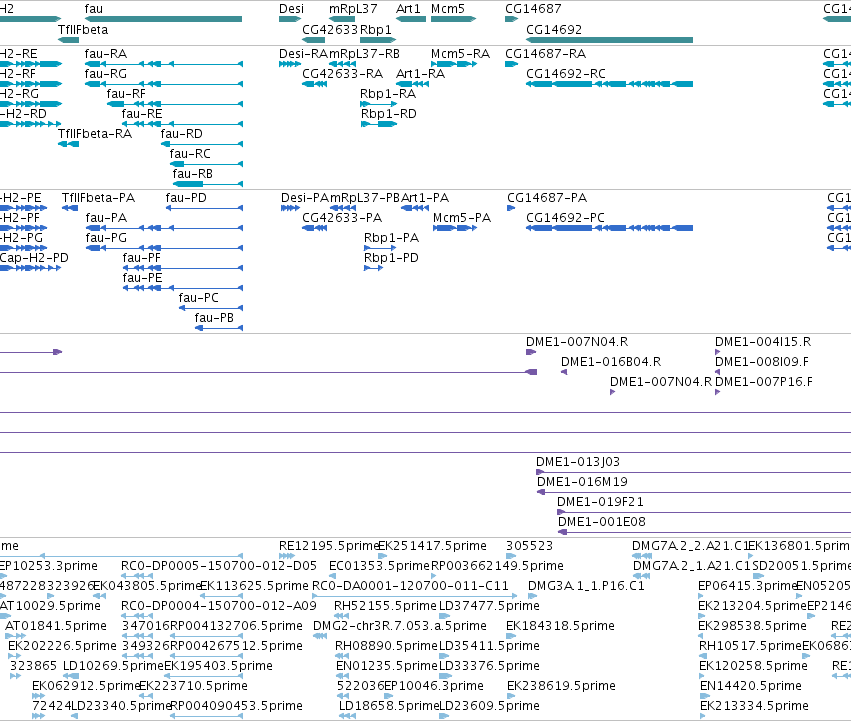Click protein Cap-H2-PD
The image size is (851, 721).
(34, 257)
